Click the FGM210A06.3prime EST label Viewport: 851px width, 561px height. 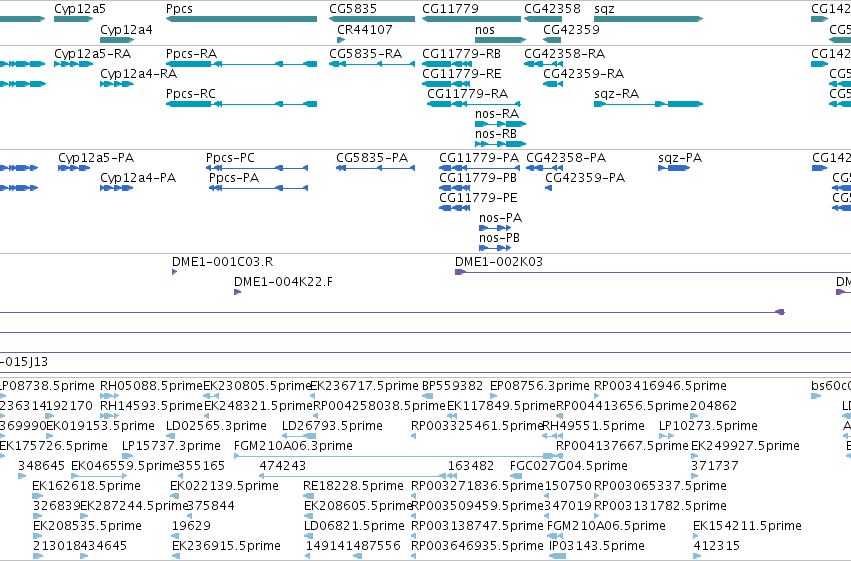pyautogui.click(x=293, y=446)
